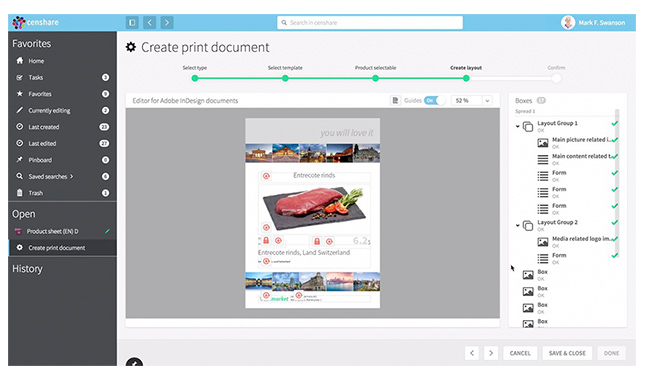Go to previous step with bottom arrow
Image resolution: width=646 pixels, height=380 pixels.
click(472, 353)
